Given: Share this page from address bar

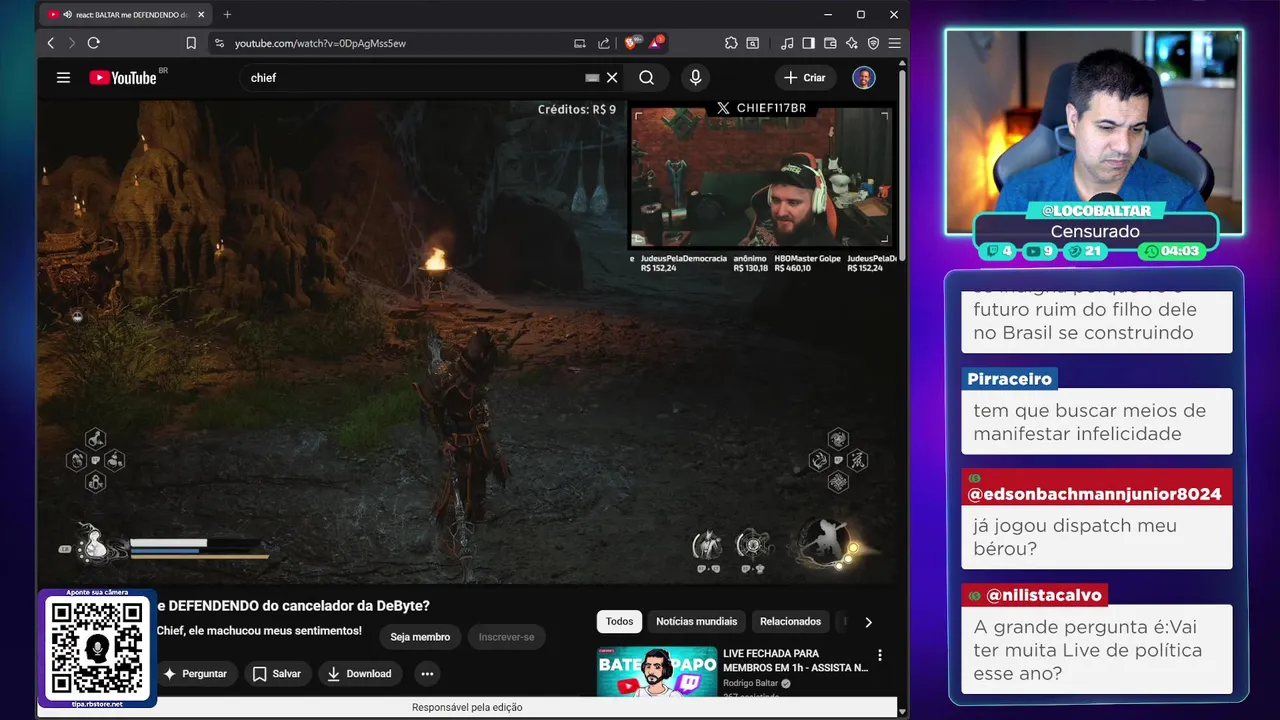Looking at the screenshot, I should tap(604, 43).
